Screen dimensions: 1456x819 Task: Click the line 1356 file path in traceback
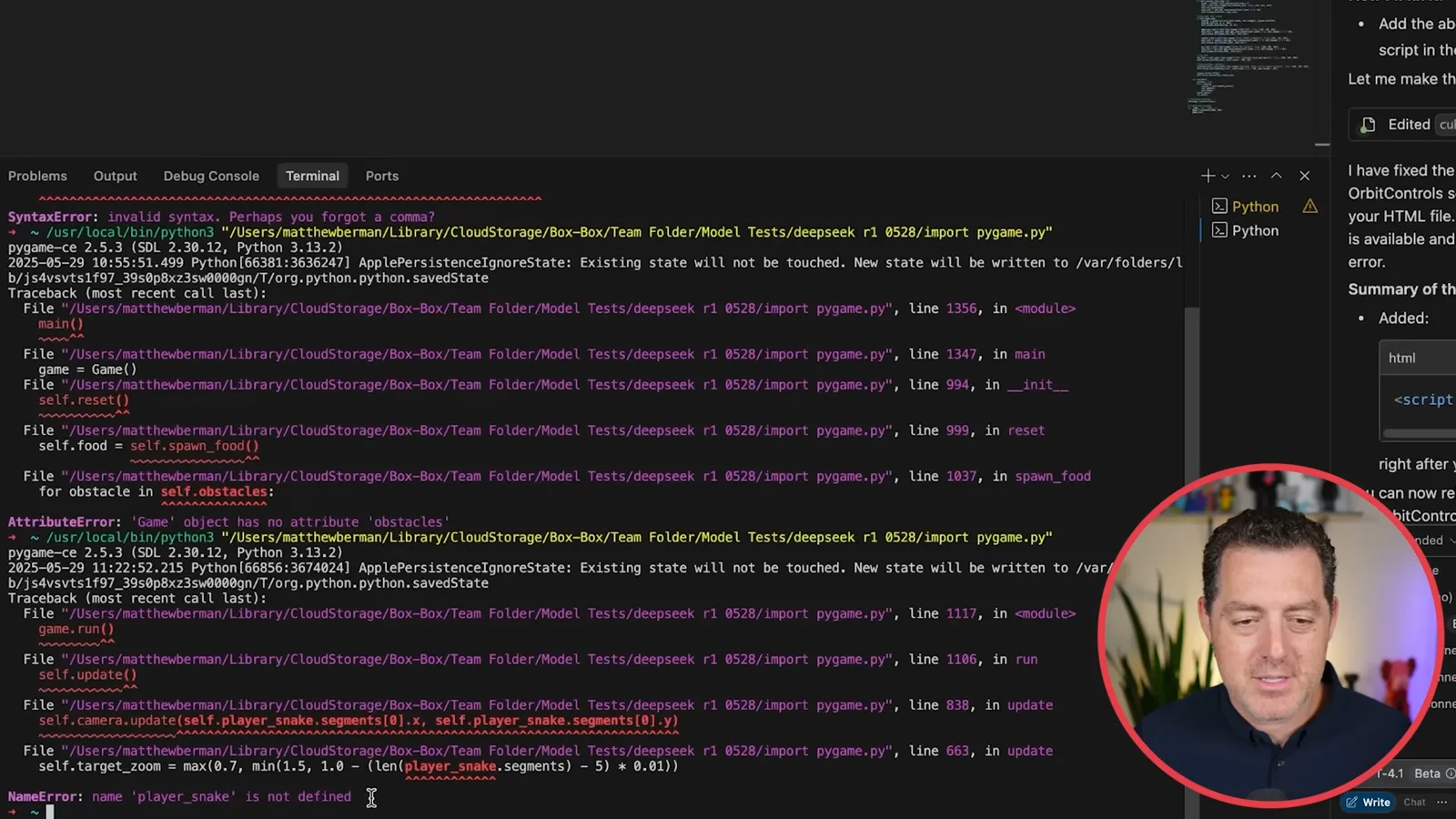pyautogui.click(x=477, y=308)
